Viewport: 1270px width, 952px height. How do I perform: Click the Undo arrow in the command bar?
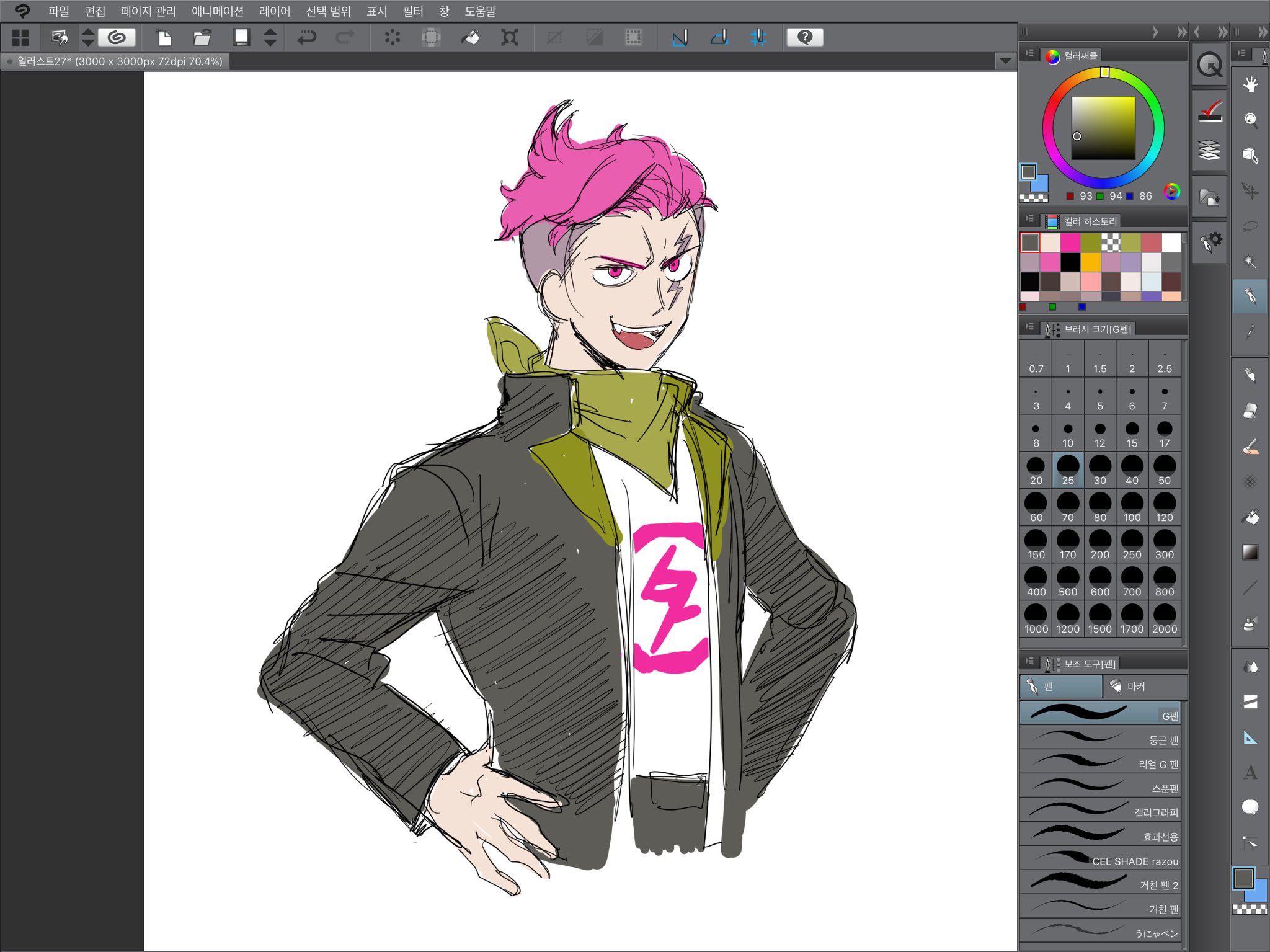point(306,38)
